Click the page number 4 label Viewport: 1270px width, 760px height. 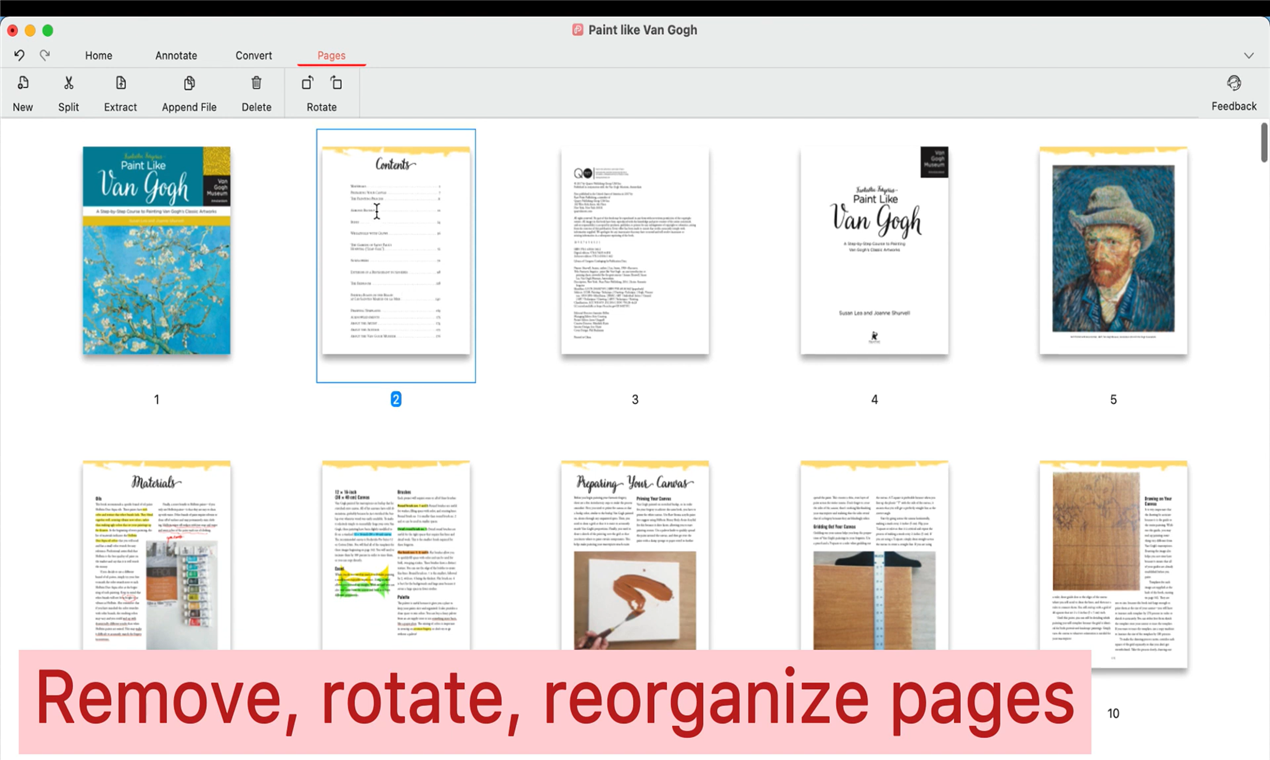874,399
